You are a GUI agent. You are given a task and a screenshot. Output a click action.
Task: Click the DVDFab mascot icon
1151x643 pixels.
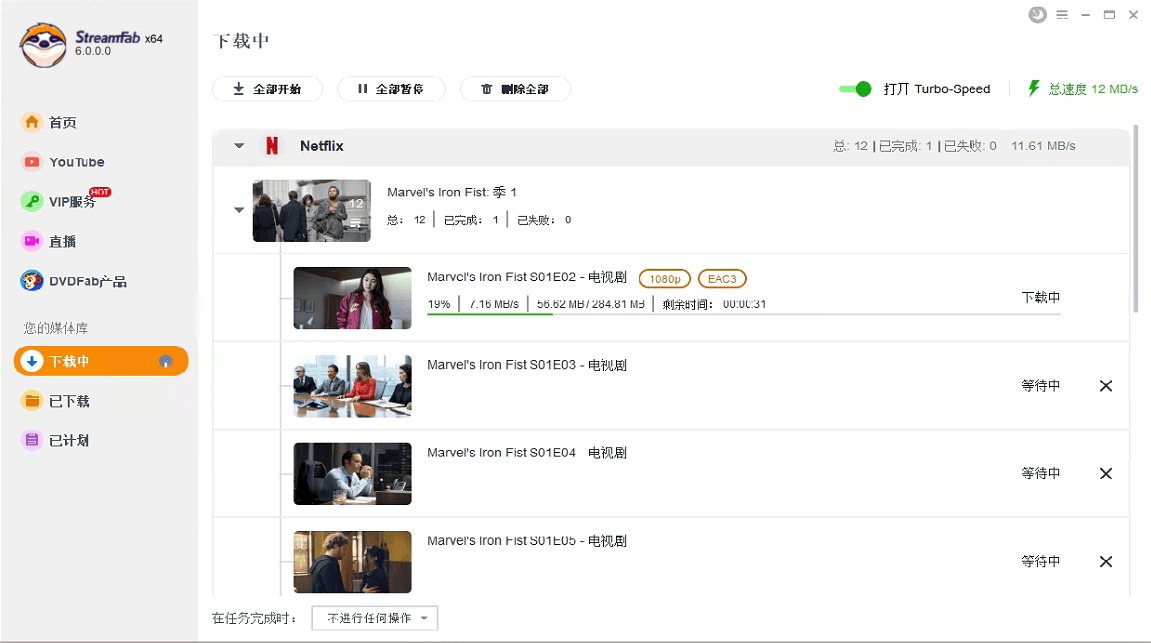pyautogui.click(x=32, y=280)
